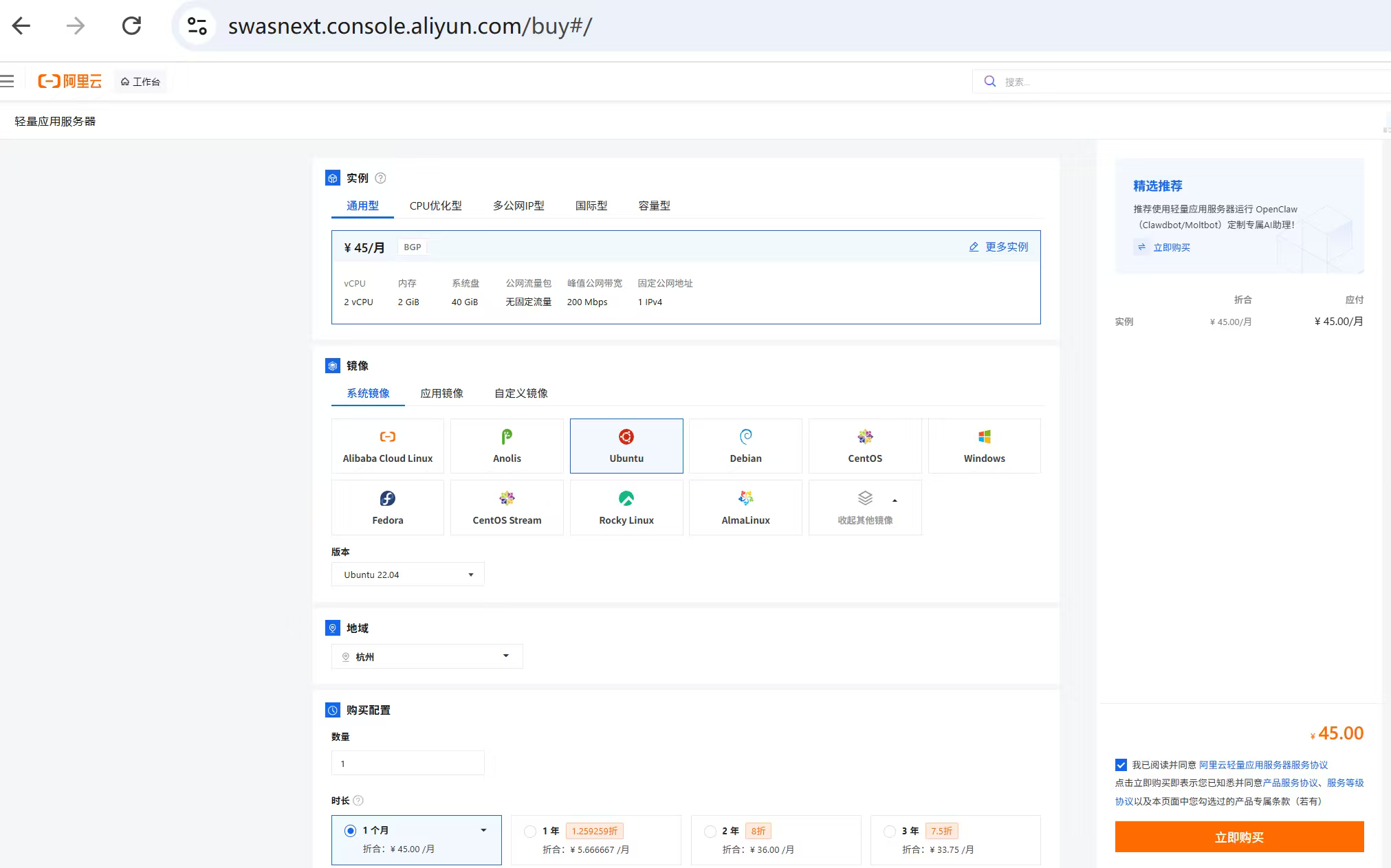Click the 轻量应用服务器 page title
The image size is (1391, 868).
tap(55, 121)
